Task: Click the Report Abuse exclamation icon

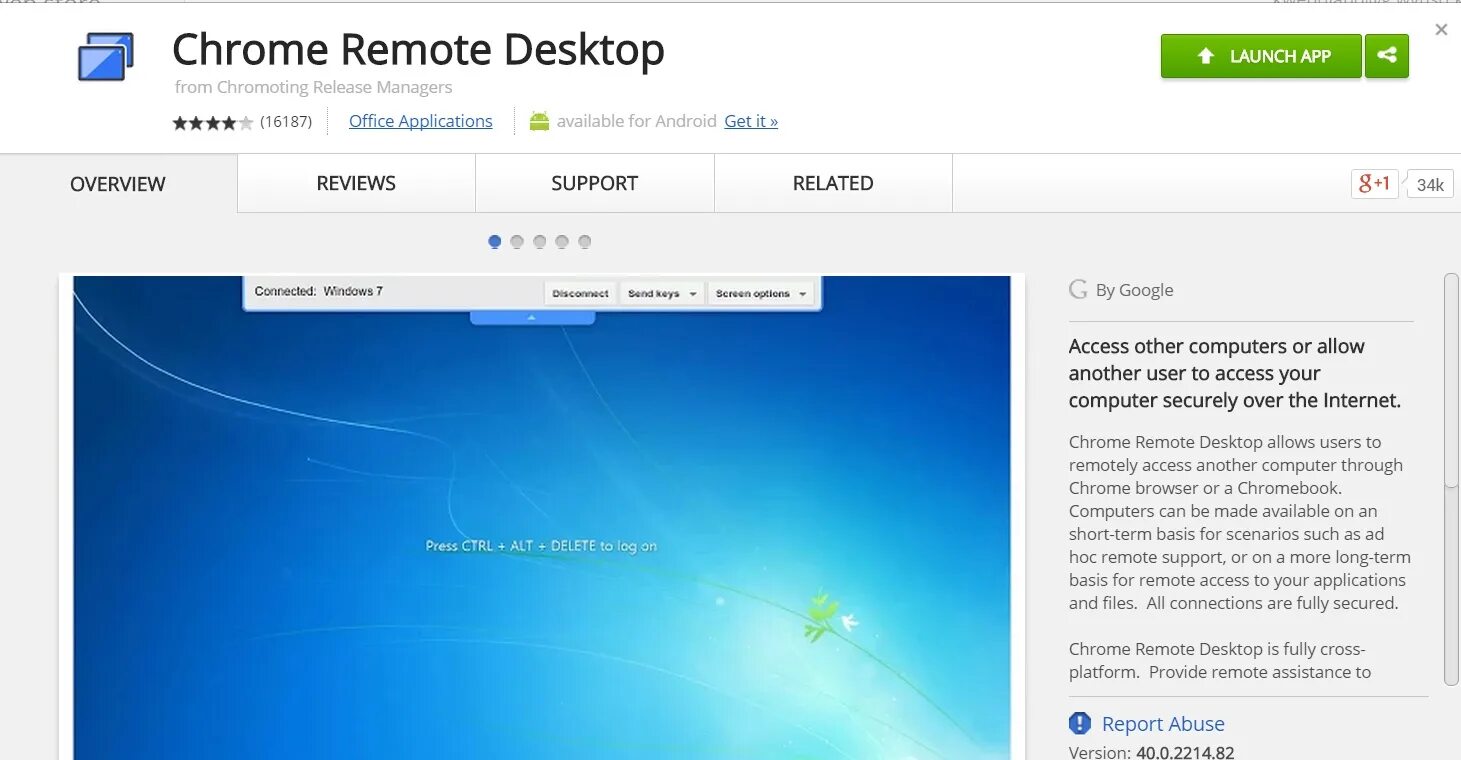Action: click(x=1079, y=723)
